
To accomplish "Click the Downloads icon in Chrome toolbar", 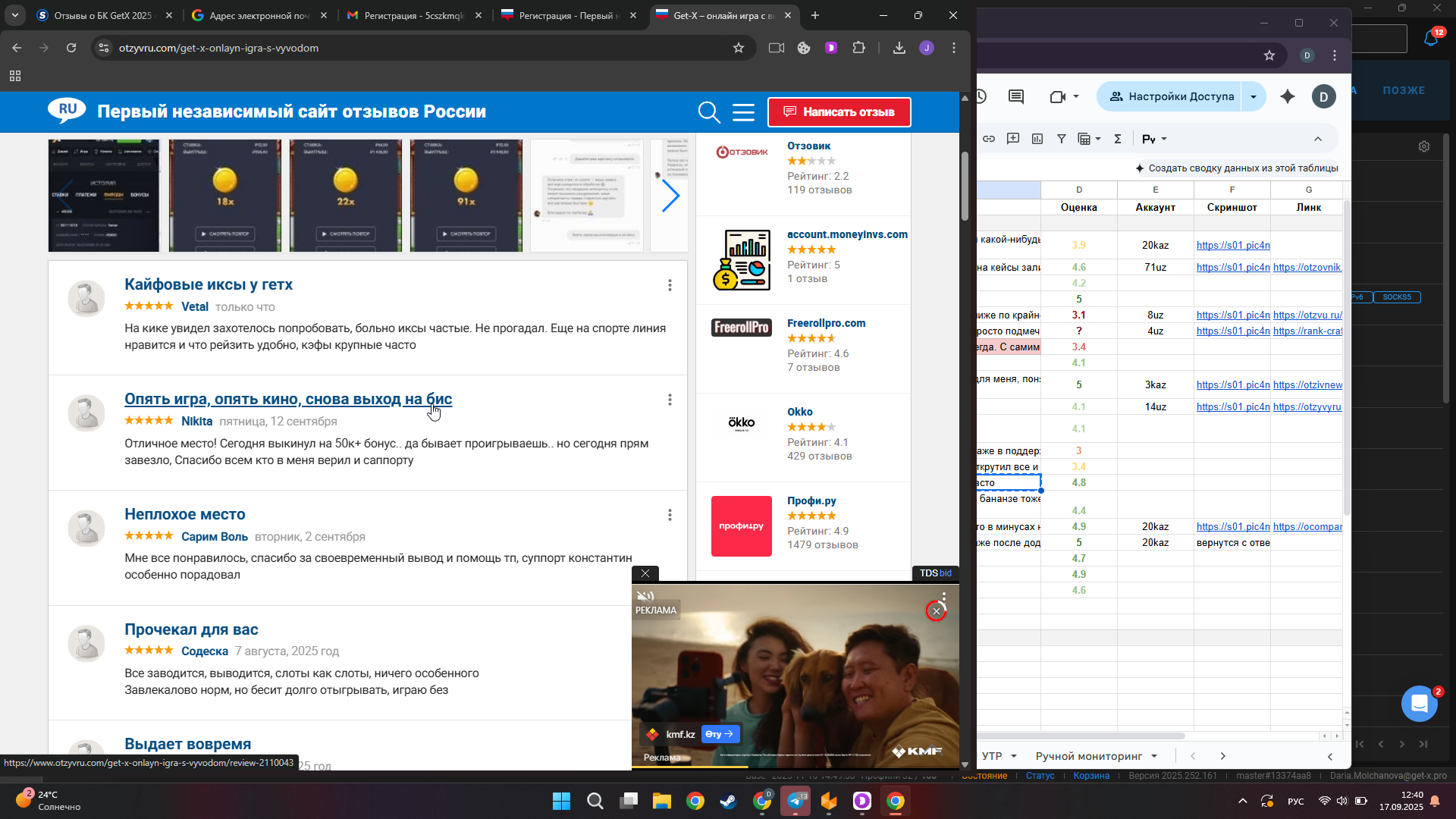I will [899, 48].
